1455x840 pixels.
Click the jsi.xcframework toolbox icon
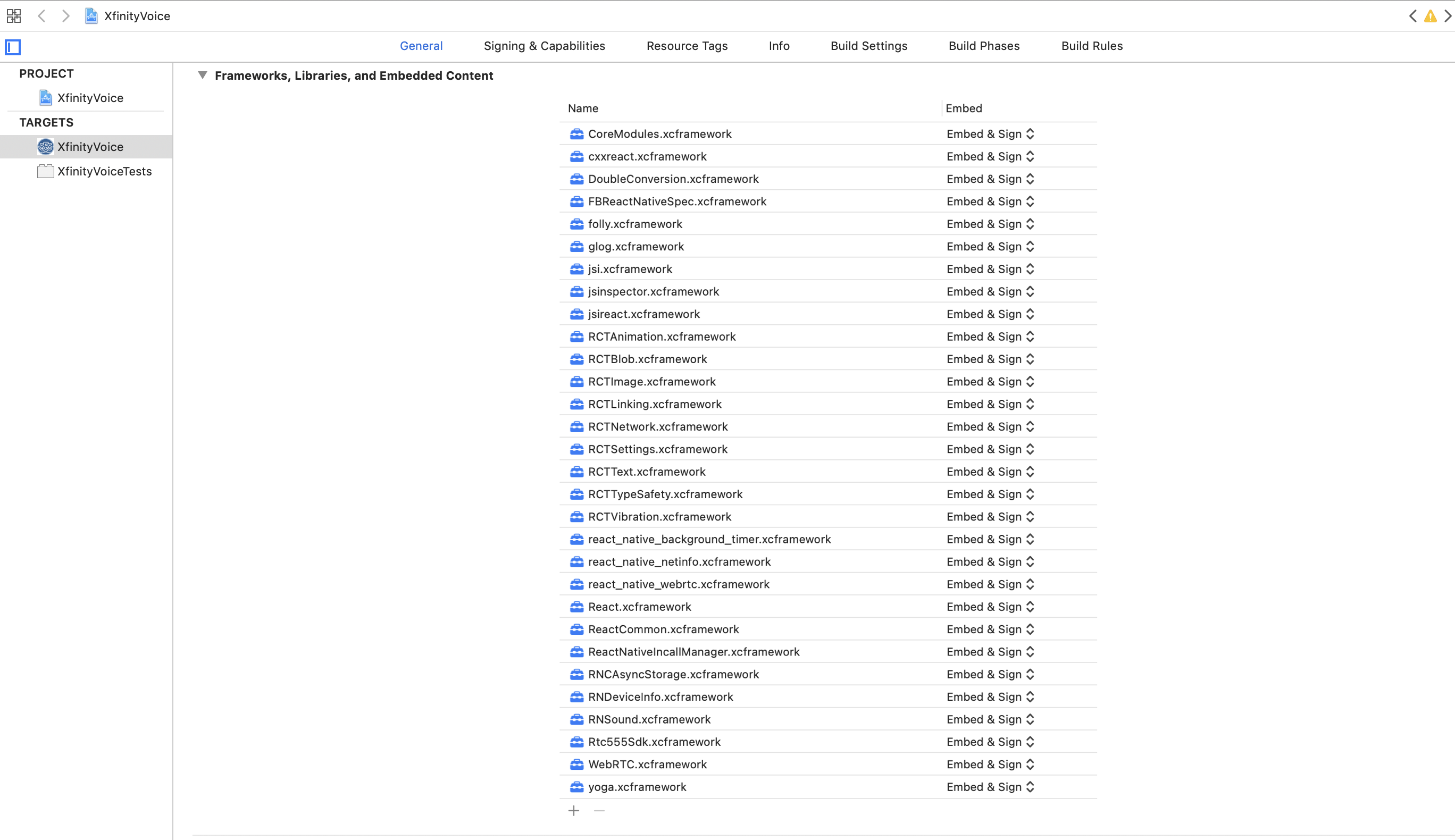click(576, 269)
